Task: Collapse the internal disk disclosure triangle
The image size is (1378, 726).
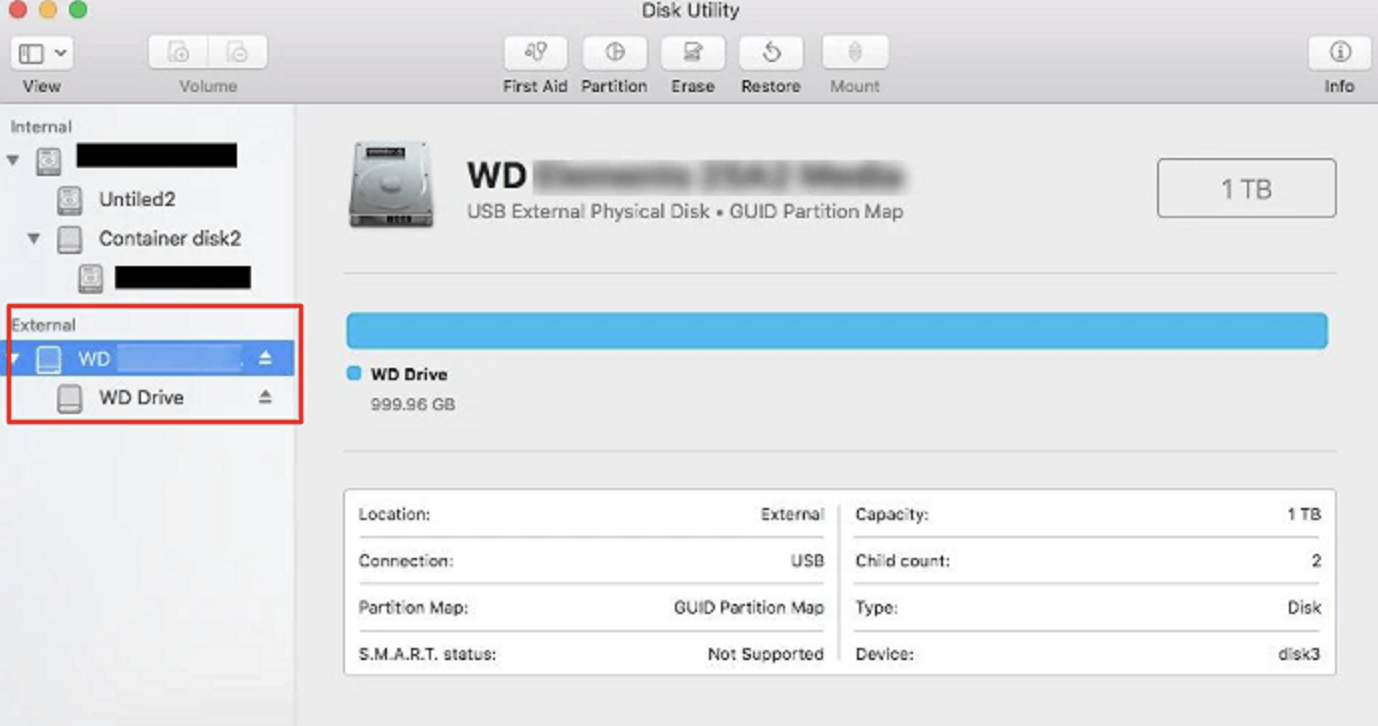Action: pos(13,160)
